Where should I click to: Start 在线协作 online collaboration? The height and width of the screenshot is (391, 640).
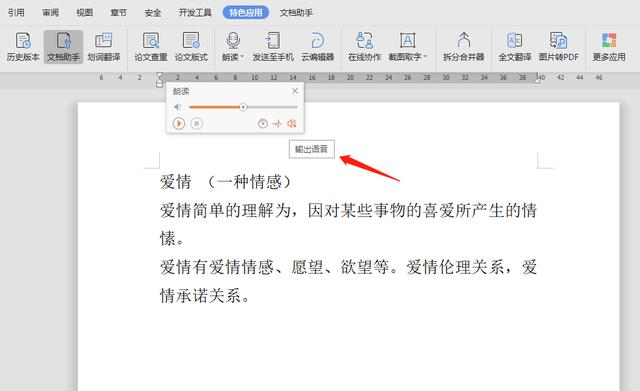(x=364, y=47)
